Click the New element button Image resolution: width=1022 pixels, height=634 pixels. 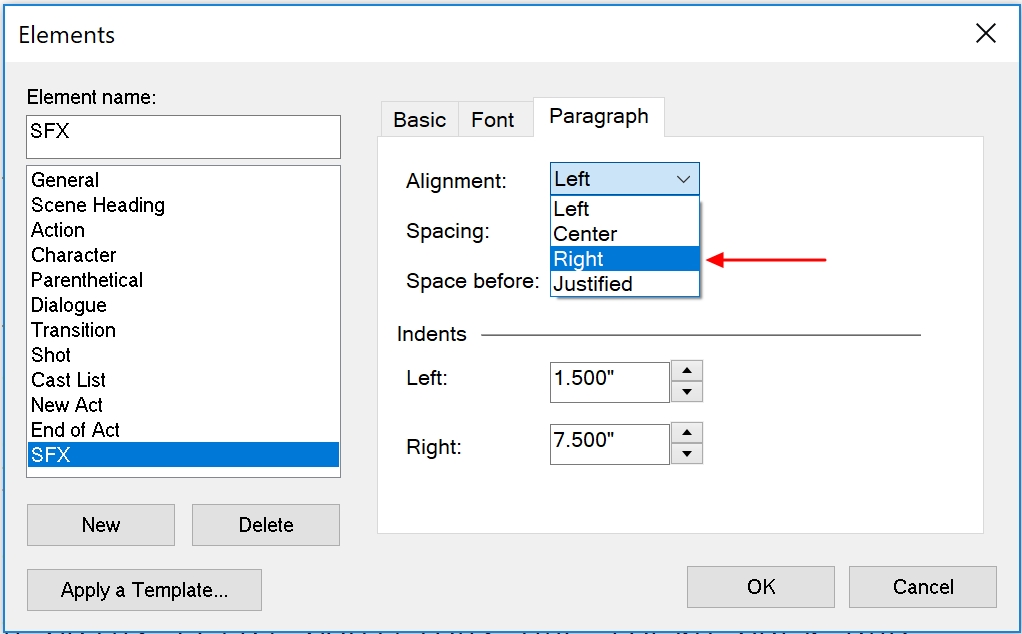[x=101, y=525]
